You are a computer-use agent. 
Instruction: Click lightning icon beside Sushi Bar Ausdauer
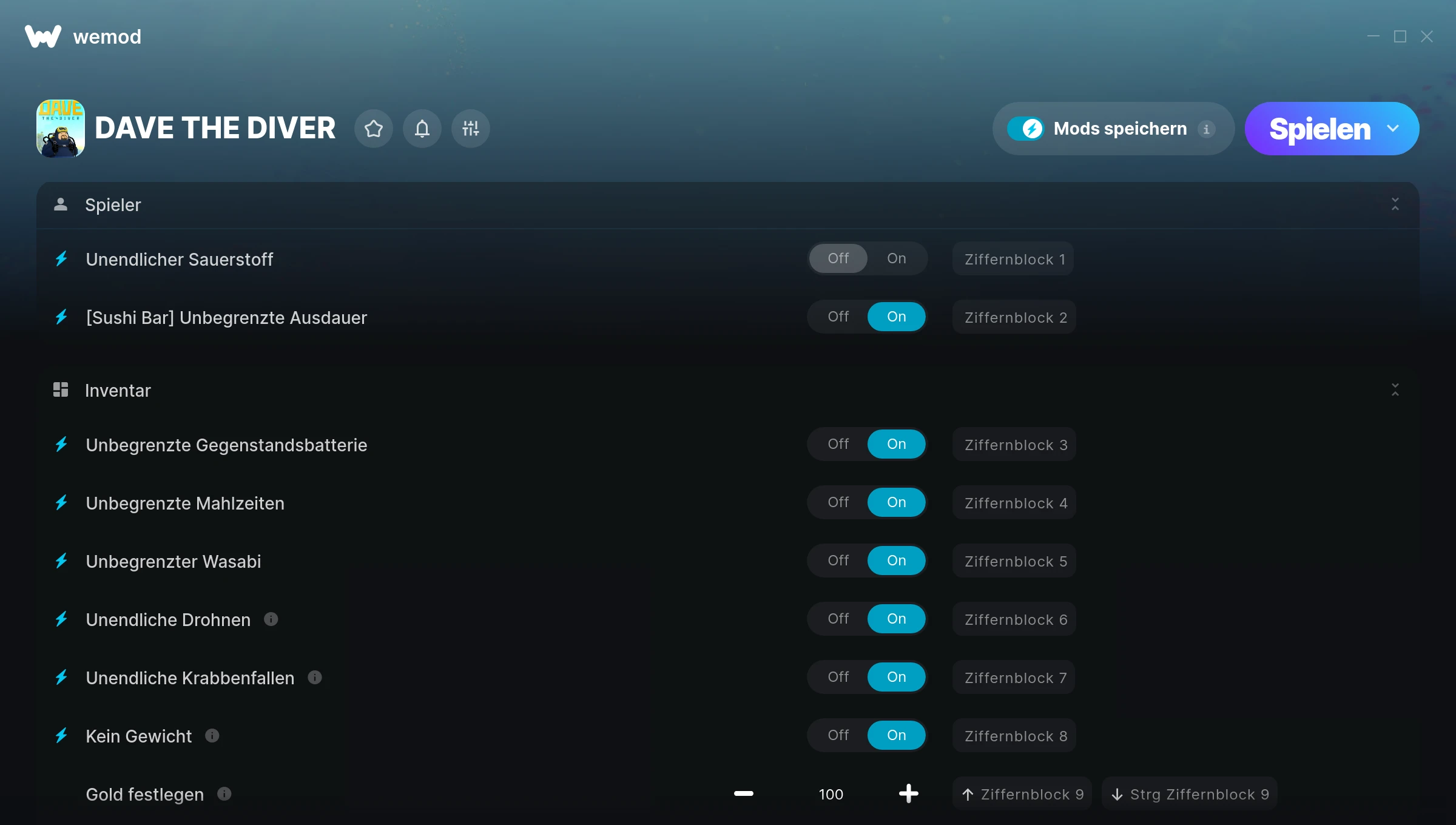(61, 317)
